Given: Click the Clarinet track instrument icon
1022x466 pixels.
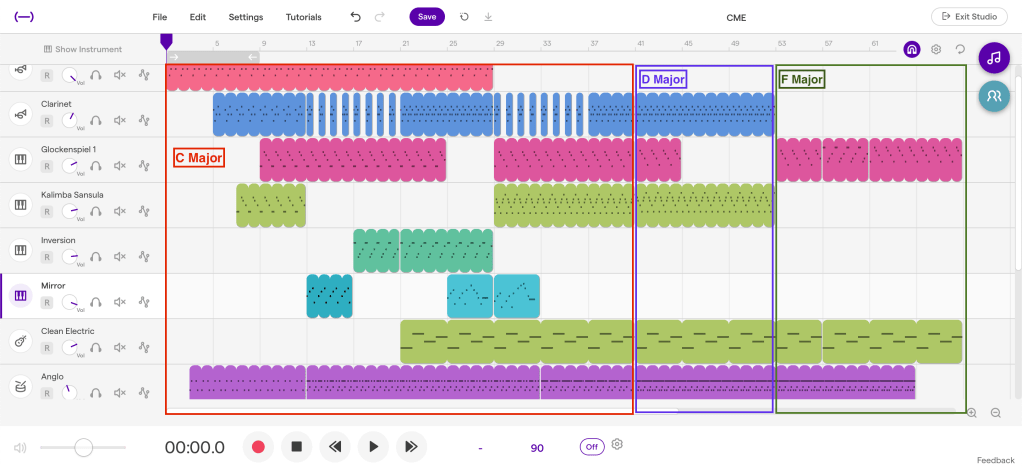Looking at the screenshot, I should point(19,114).
